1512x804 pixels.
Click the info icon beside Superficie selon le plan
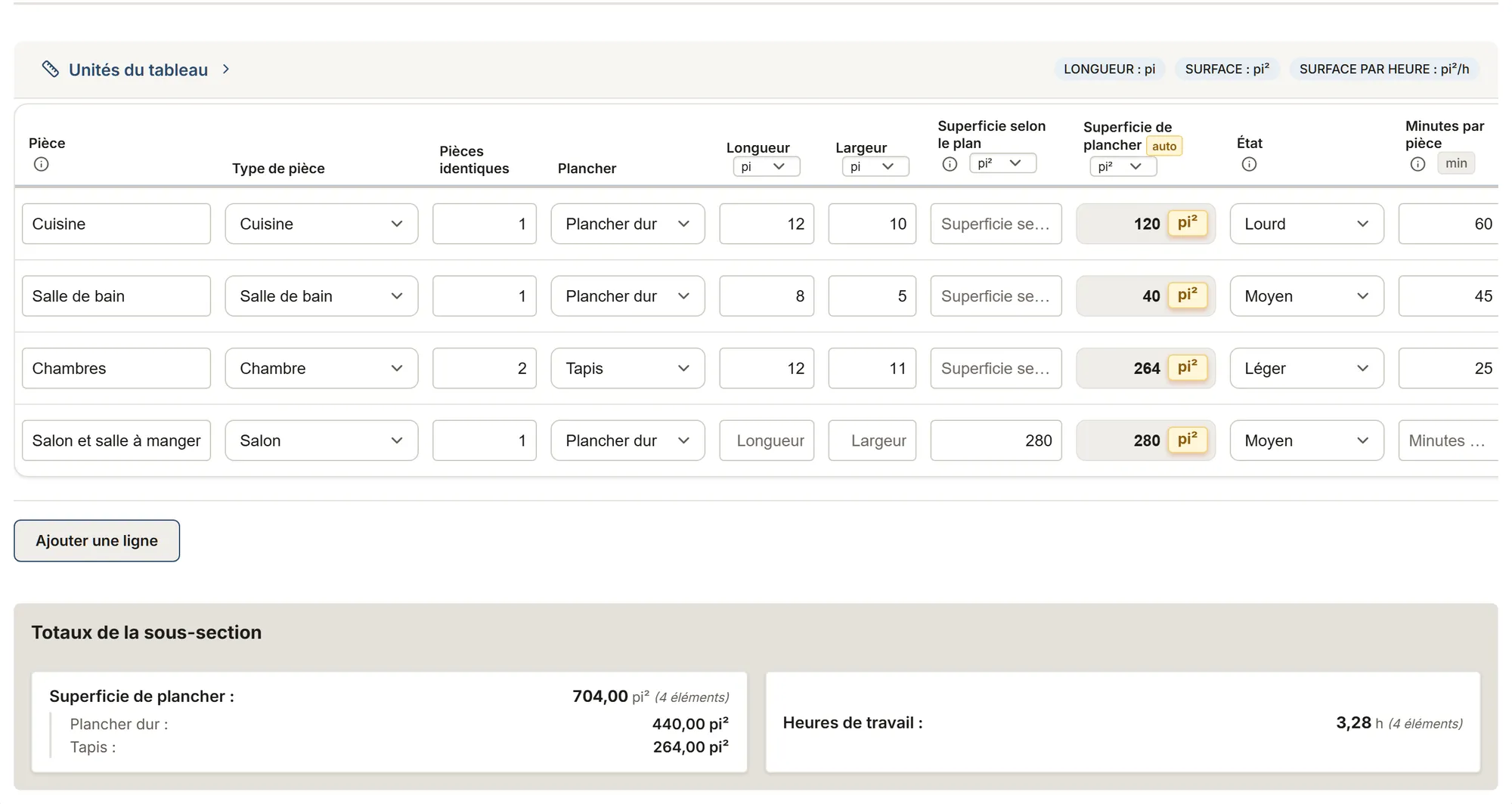click(950, 164)
